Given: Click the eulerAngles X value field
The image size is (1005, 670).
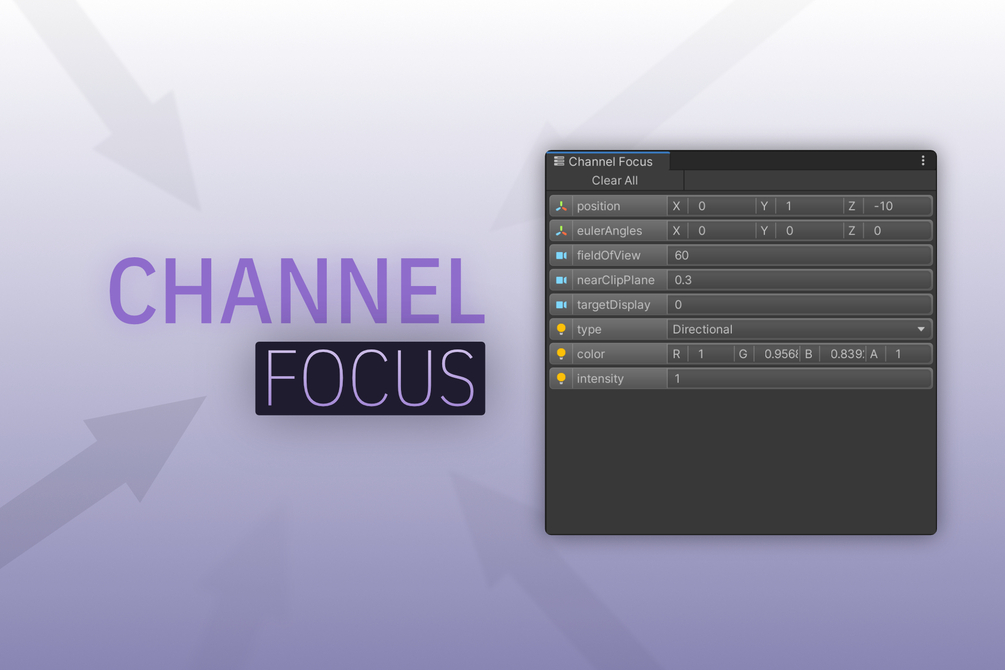Looking at the screenshot, I should [x=722, y=231].
